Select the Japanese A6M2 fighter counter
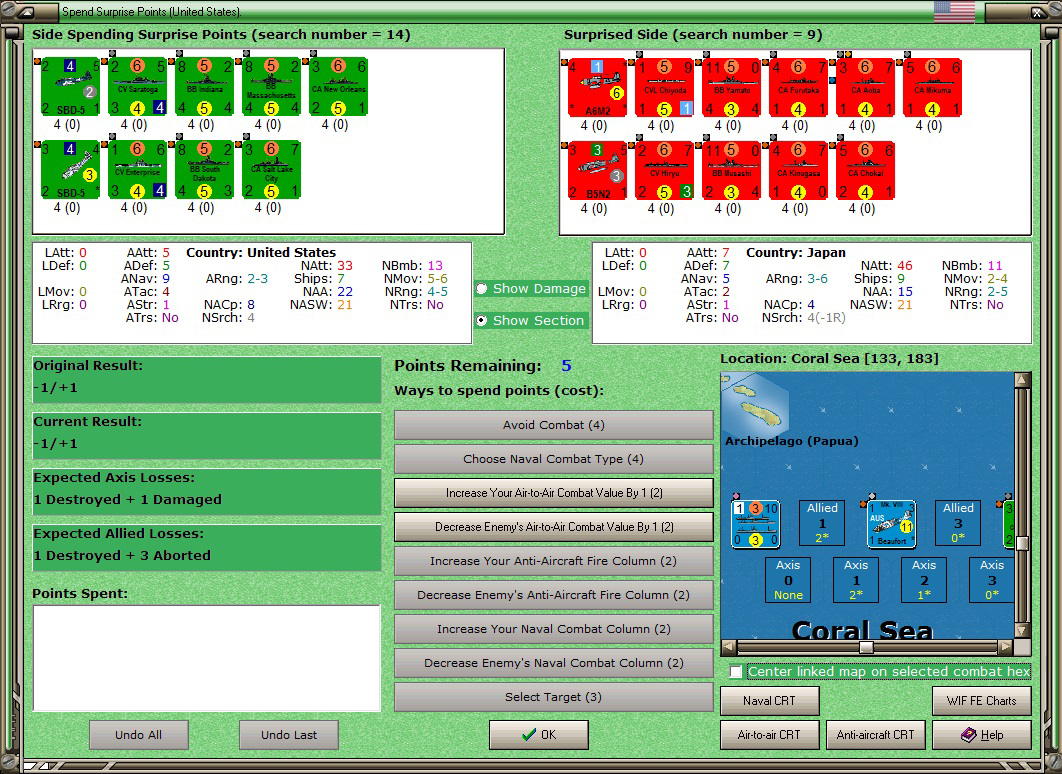 coord(597,87)
